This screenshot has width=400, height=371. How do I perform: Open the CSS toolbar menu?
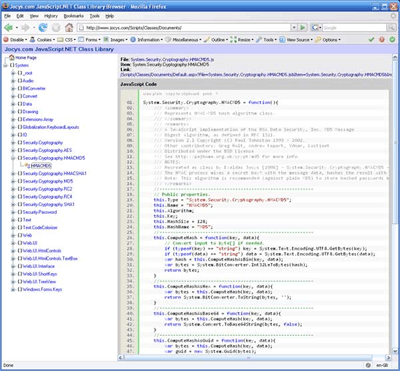tap(67, 40)
